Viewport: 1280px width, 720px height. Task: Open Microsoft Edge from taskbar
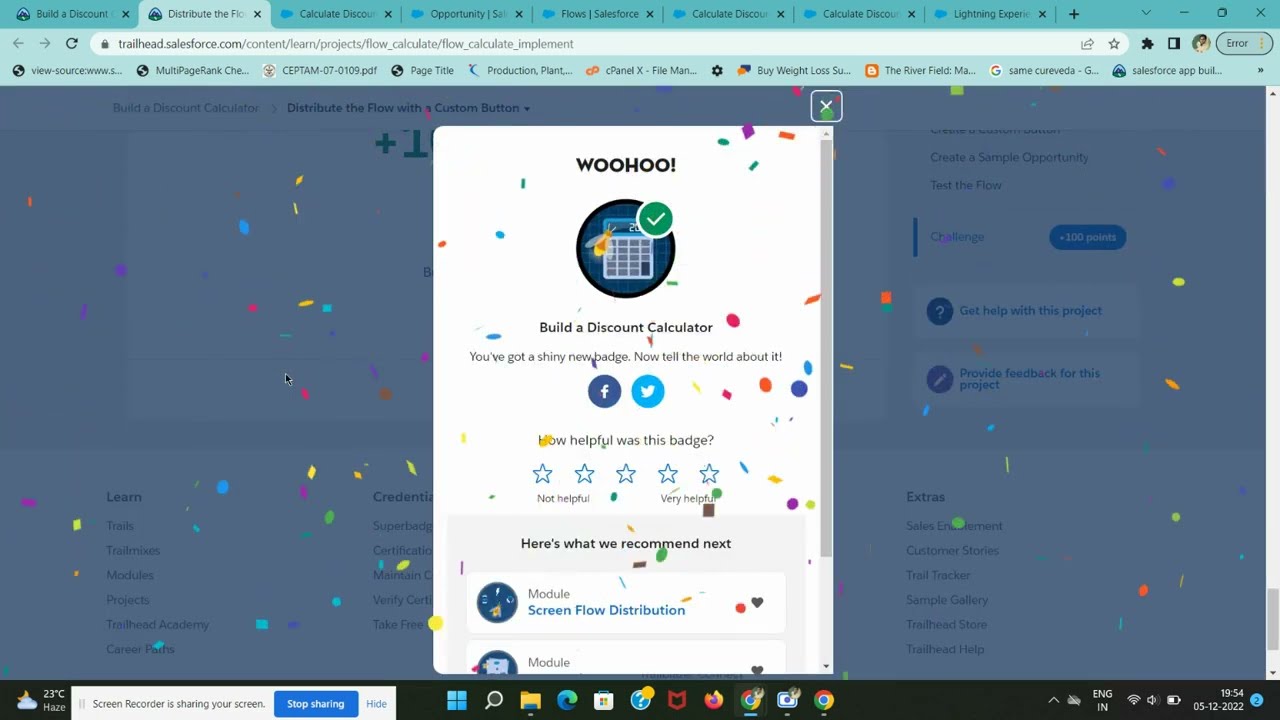(567, 700)
